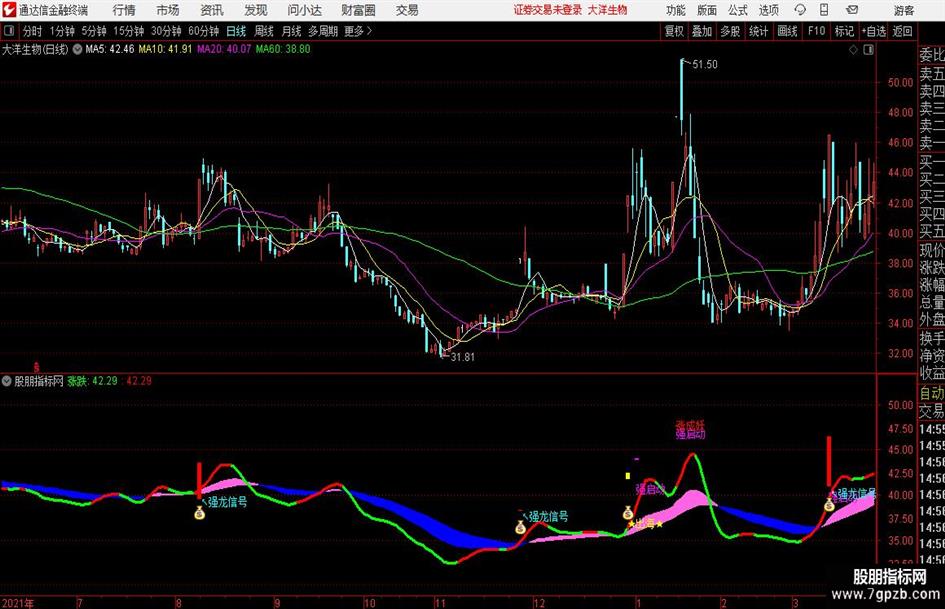Click money bag marker under first 强龙信号
The width and height of the screenshot is (945, 609).
click(199, 513)
